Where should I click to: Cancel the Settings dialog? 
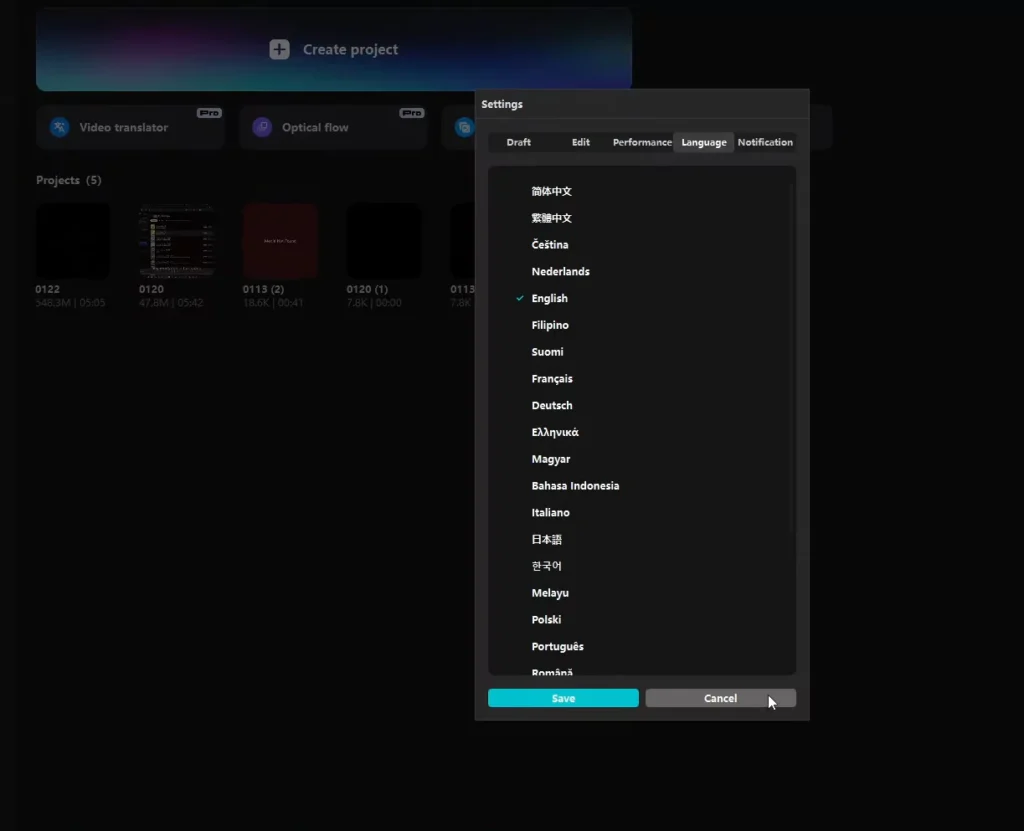click(720, 698)
